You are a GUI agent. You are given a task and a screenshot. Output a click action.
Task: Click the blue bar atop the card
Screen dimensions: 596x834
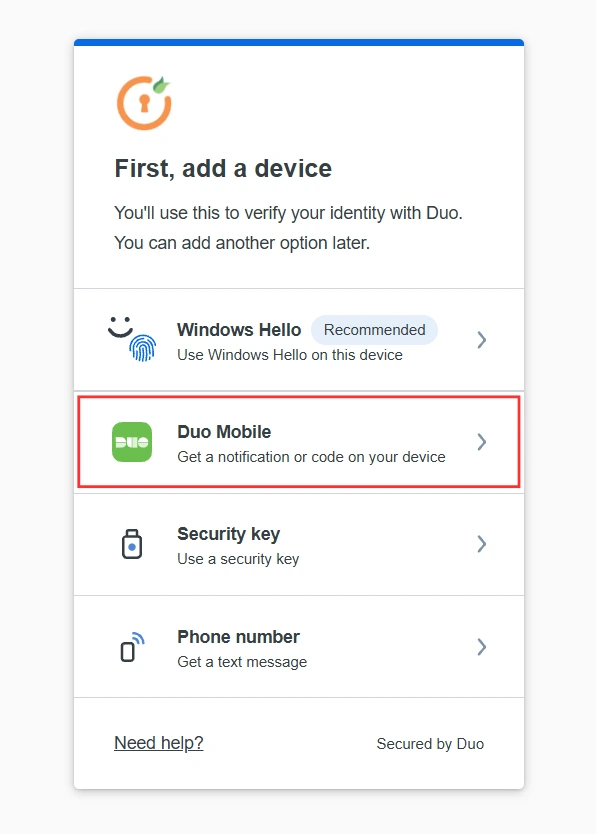coord(298,42)
